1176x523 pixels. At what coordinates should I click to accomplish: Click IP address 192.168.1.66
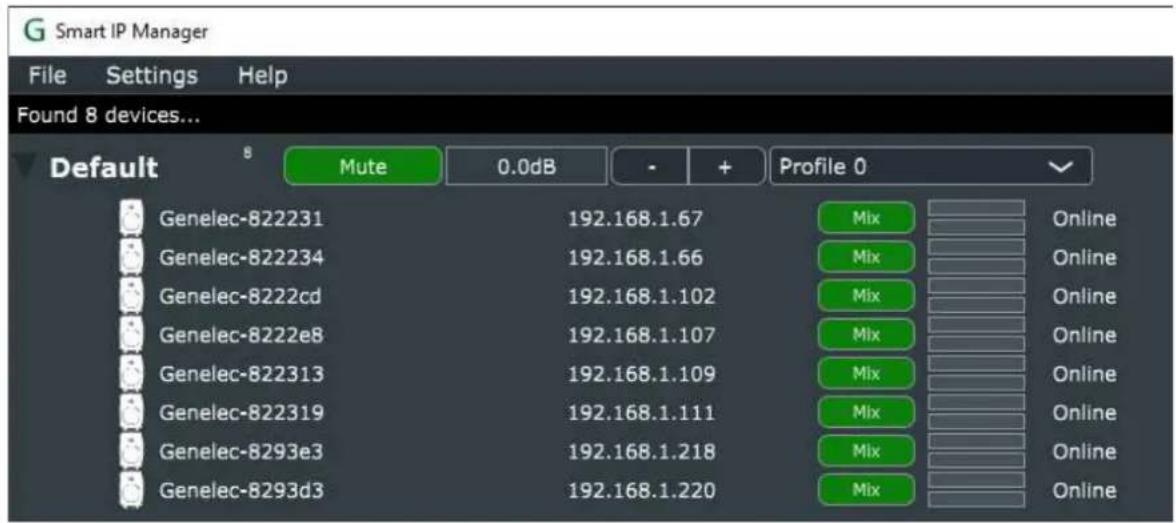coord(635,258)
